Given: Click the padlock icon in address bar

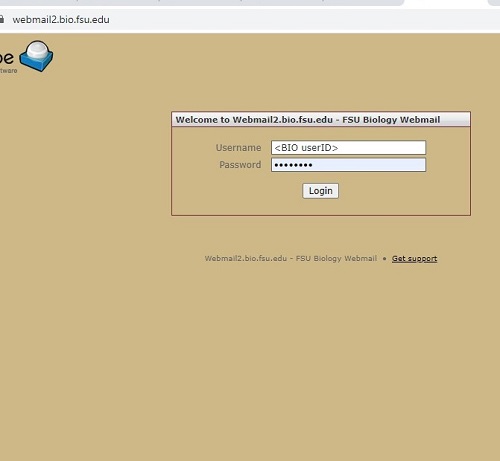Looking at the screenshot, I should pos(2,19).
